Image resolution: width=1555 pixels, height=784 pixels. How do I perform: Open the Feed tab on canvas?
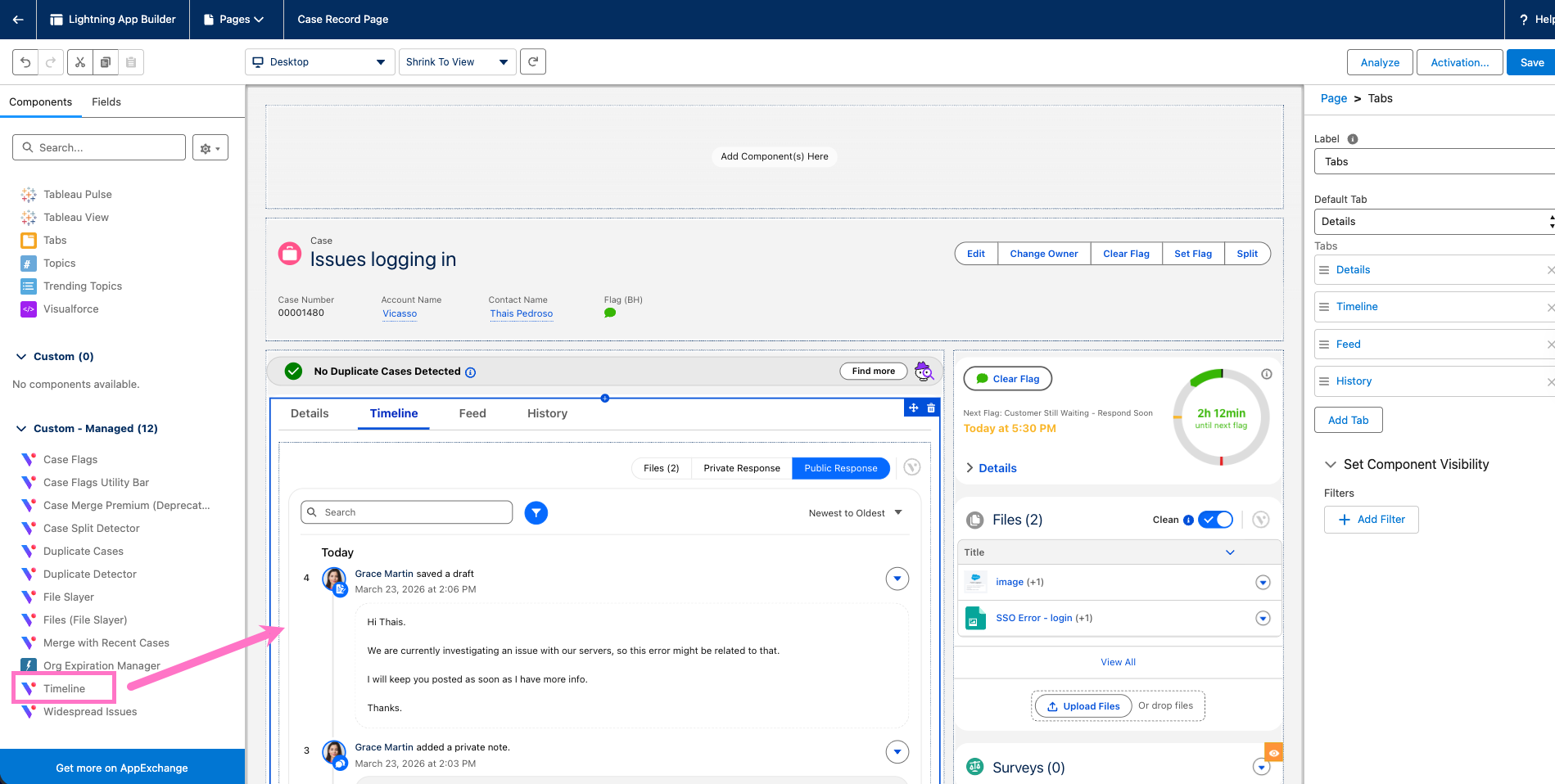tap(472, 414)
